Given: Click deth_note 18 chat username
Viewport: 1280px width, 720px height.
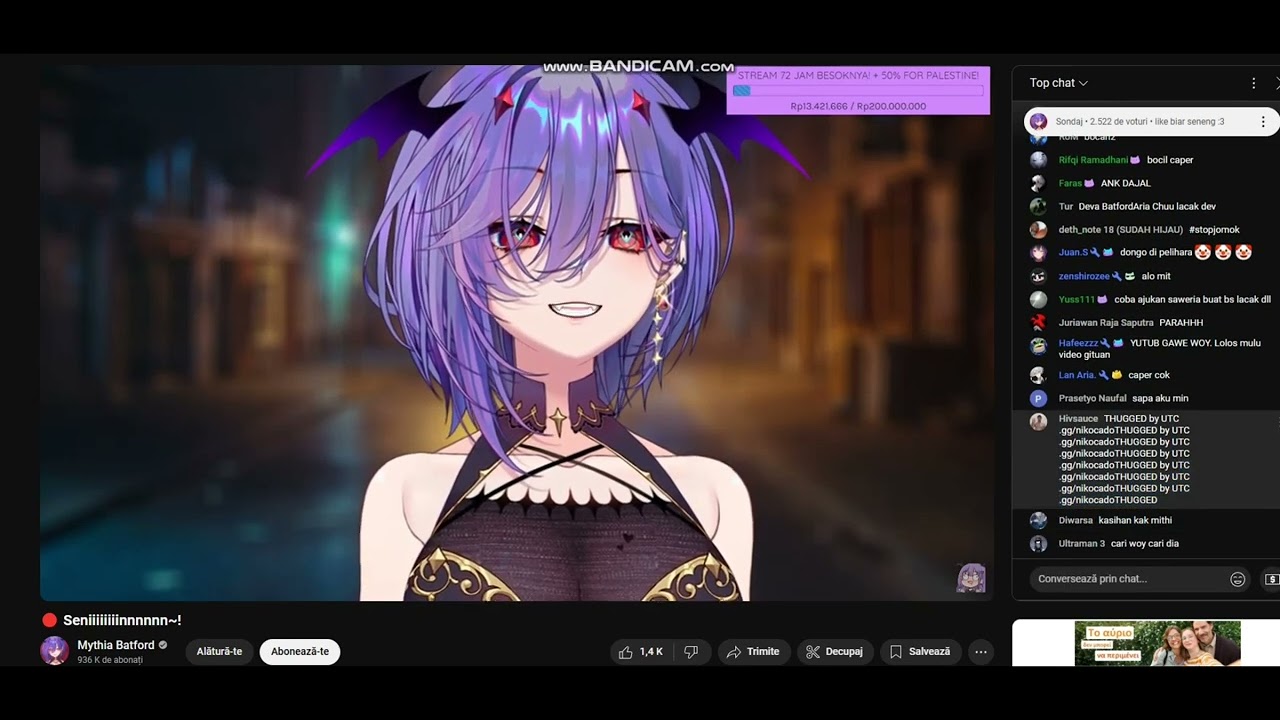Looking at the screenshot, I should (x=1121, y=229).
